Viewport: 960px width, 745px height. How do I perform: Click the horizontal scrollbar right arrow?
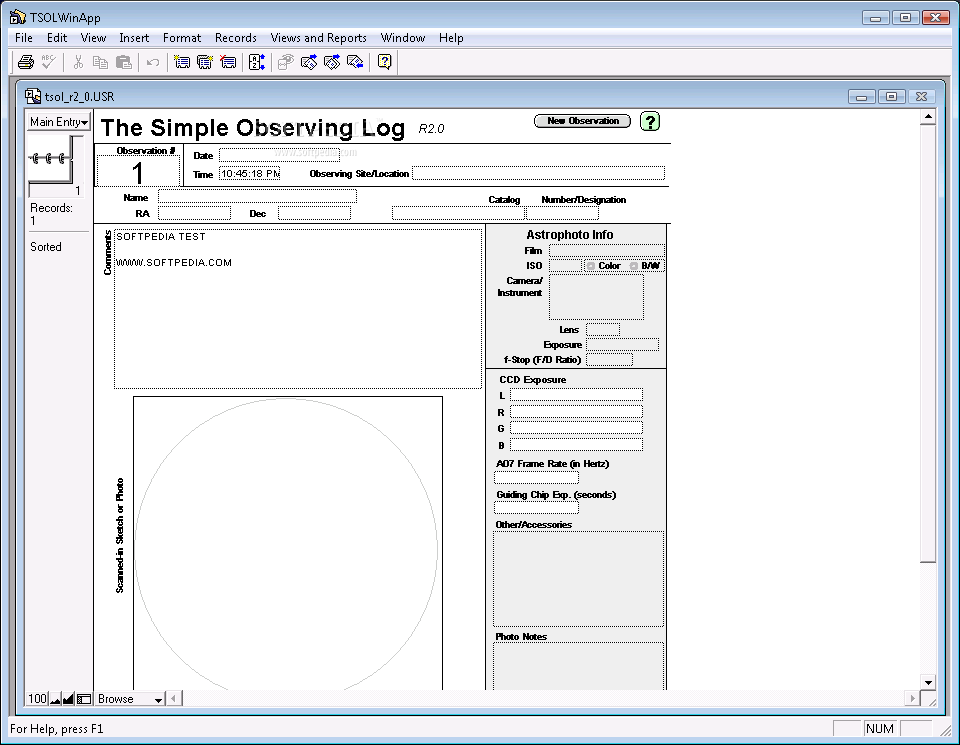click(x=912, y=698)
